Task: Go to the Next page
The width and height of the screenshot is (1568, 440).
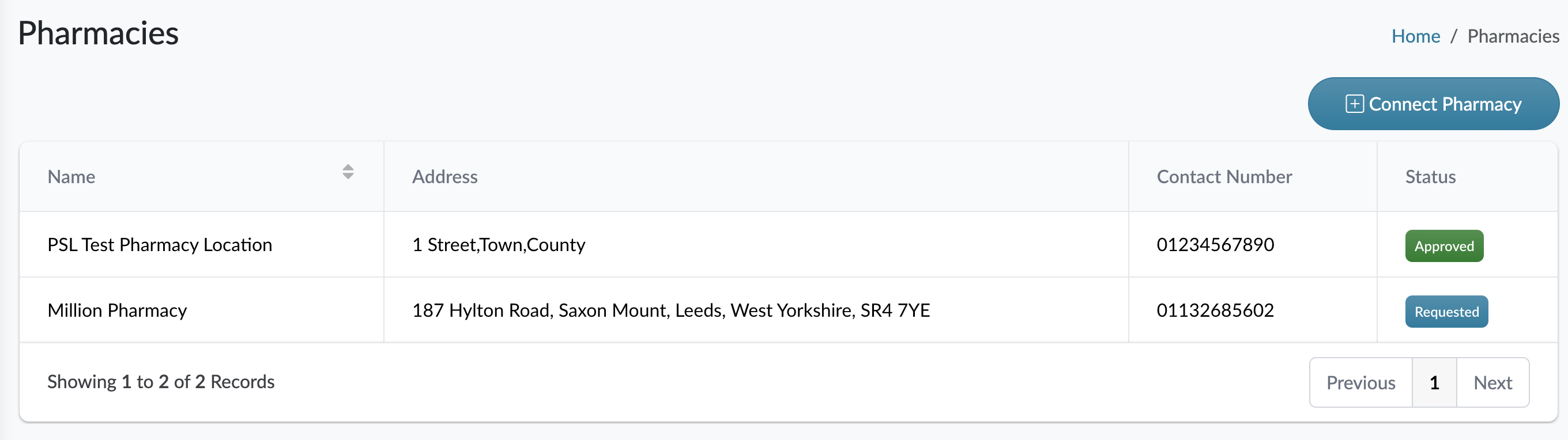Action: pos(1492,382)
